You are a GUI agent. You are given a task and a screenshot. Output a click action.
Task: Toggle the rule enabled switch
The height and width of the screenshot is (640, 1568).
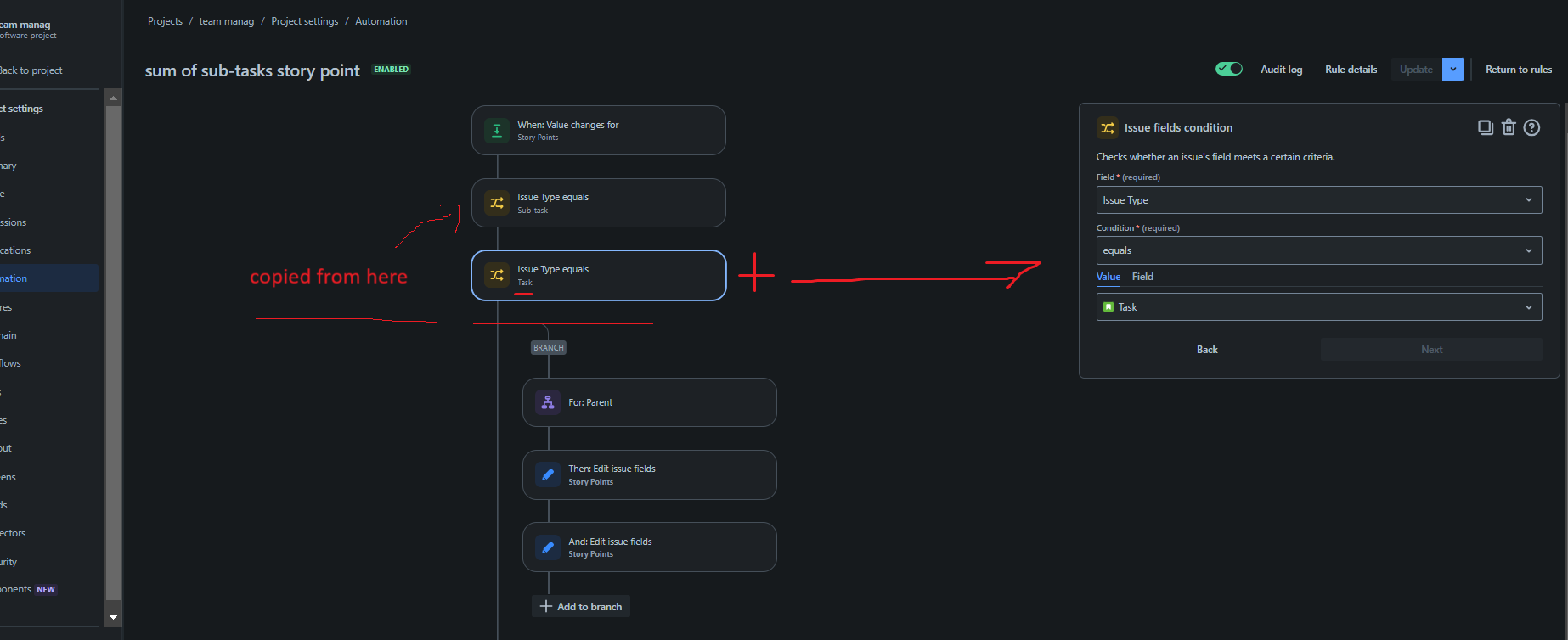1229,69
